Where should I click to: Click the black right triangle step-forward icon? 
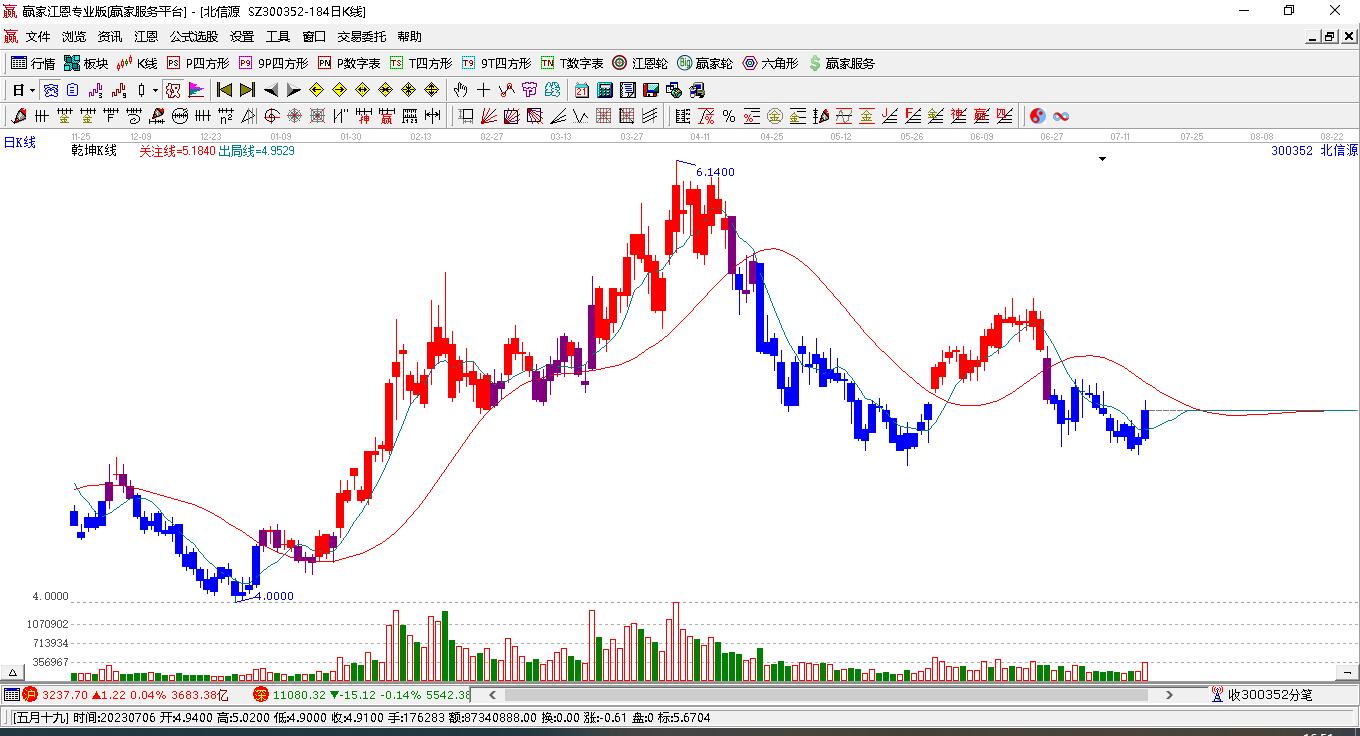[293, 90]
